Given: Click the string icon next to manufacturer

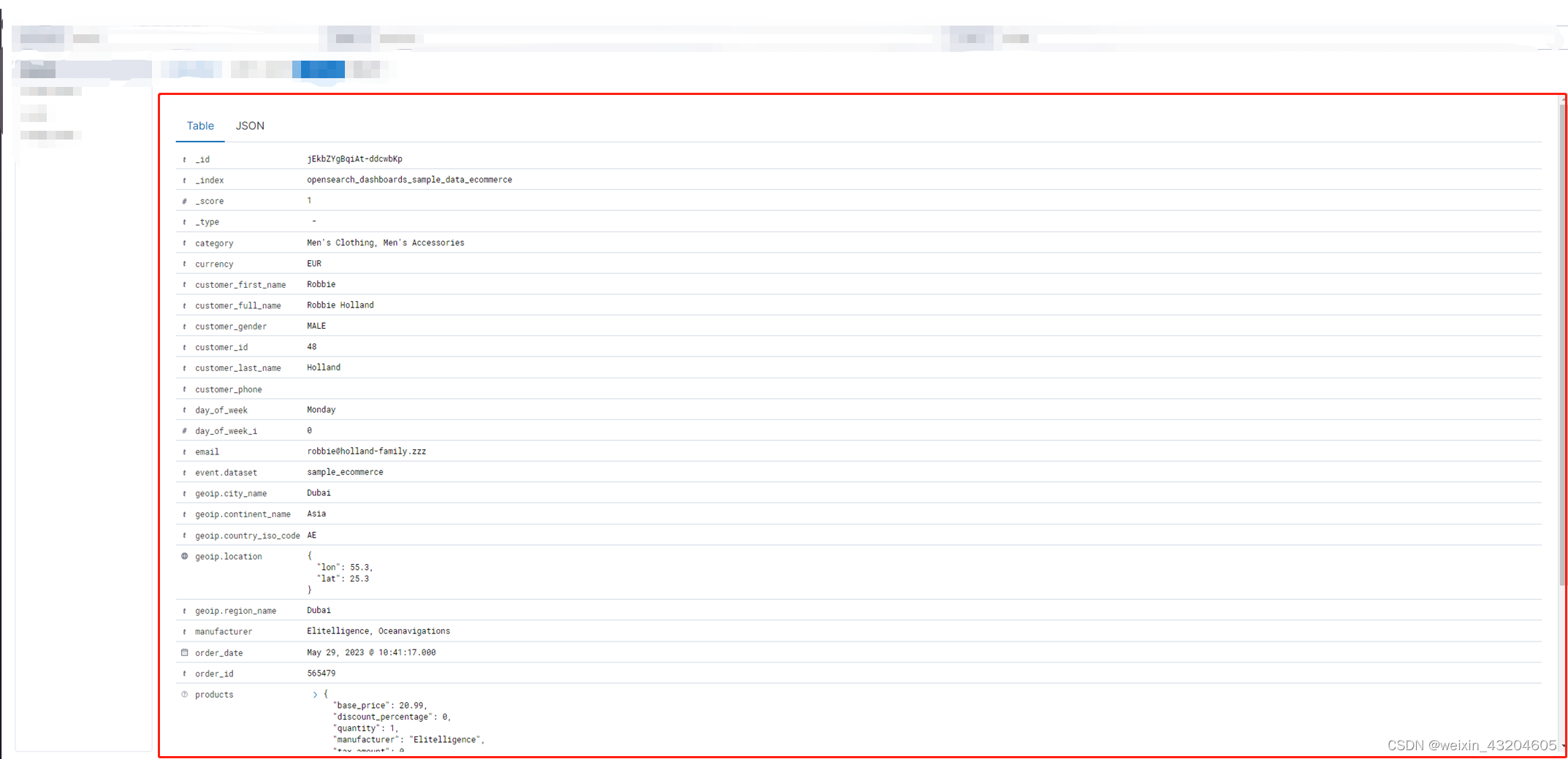Looking at the screenshot, I should tap(184, 631).
